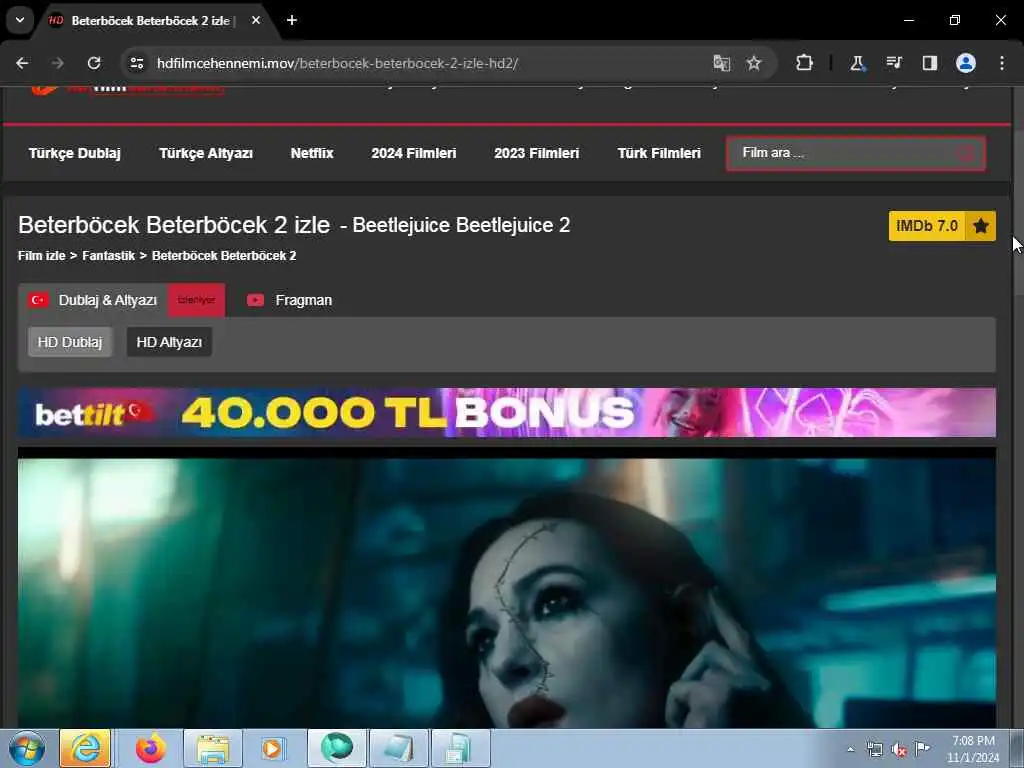Toggle the browser side panel
This screenshot has height=768, width=1024.
click(x=929, y=63)
